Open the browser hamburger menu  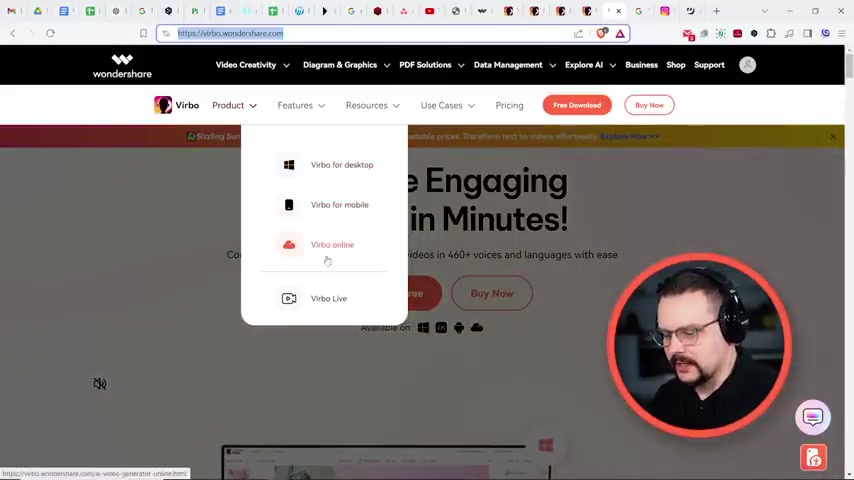(x=841, y=33)
